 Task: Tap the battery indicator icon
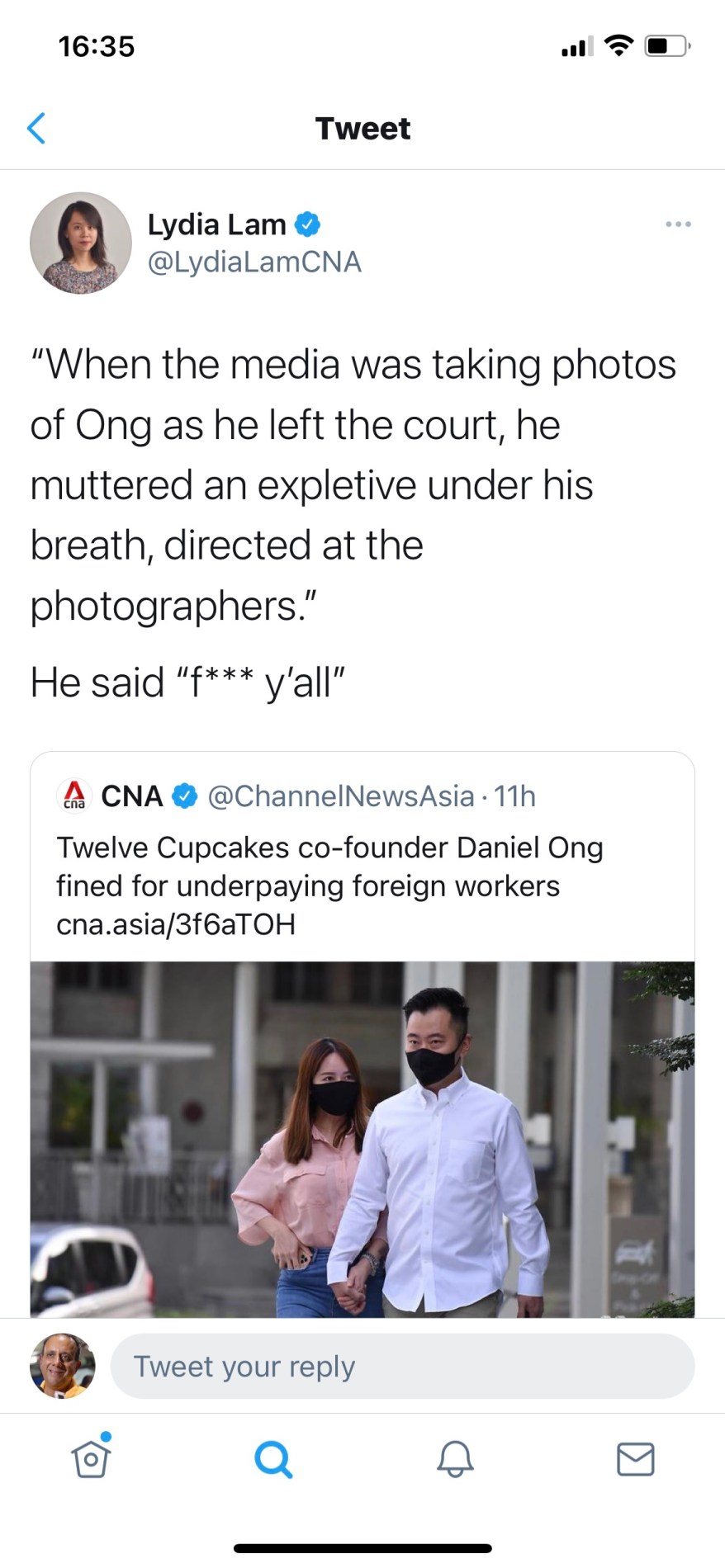667,45
